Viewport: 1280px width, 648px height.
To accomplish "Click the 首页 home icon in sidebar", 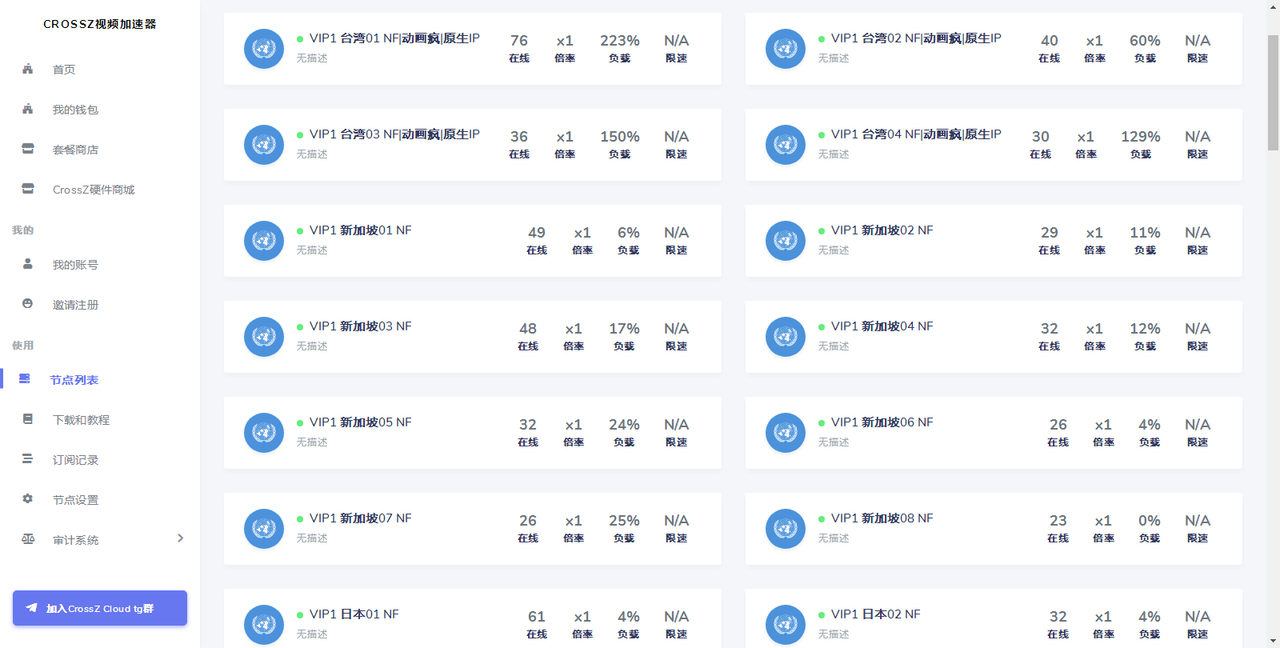I will pos(28,69).
